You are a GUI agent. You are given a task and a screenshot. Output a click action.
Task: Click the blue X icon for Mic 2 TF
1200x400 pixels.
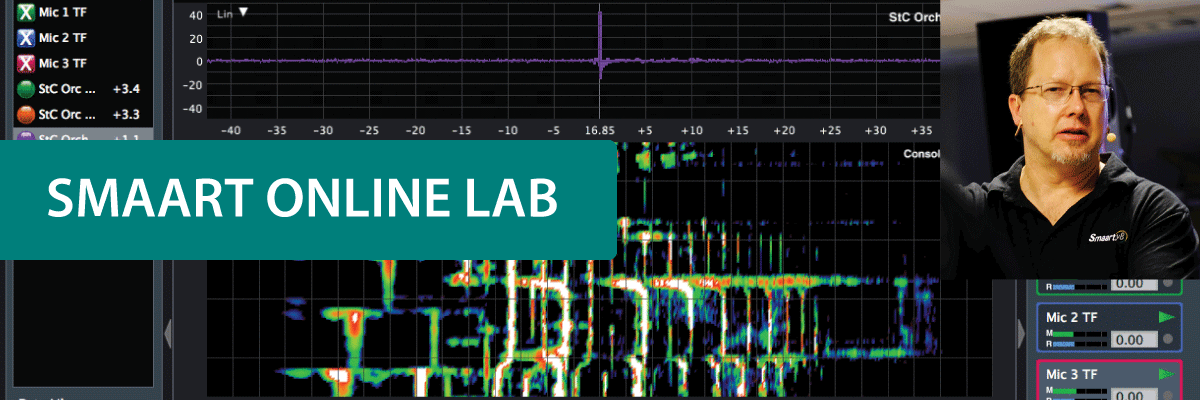click(x=26, y=38)
